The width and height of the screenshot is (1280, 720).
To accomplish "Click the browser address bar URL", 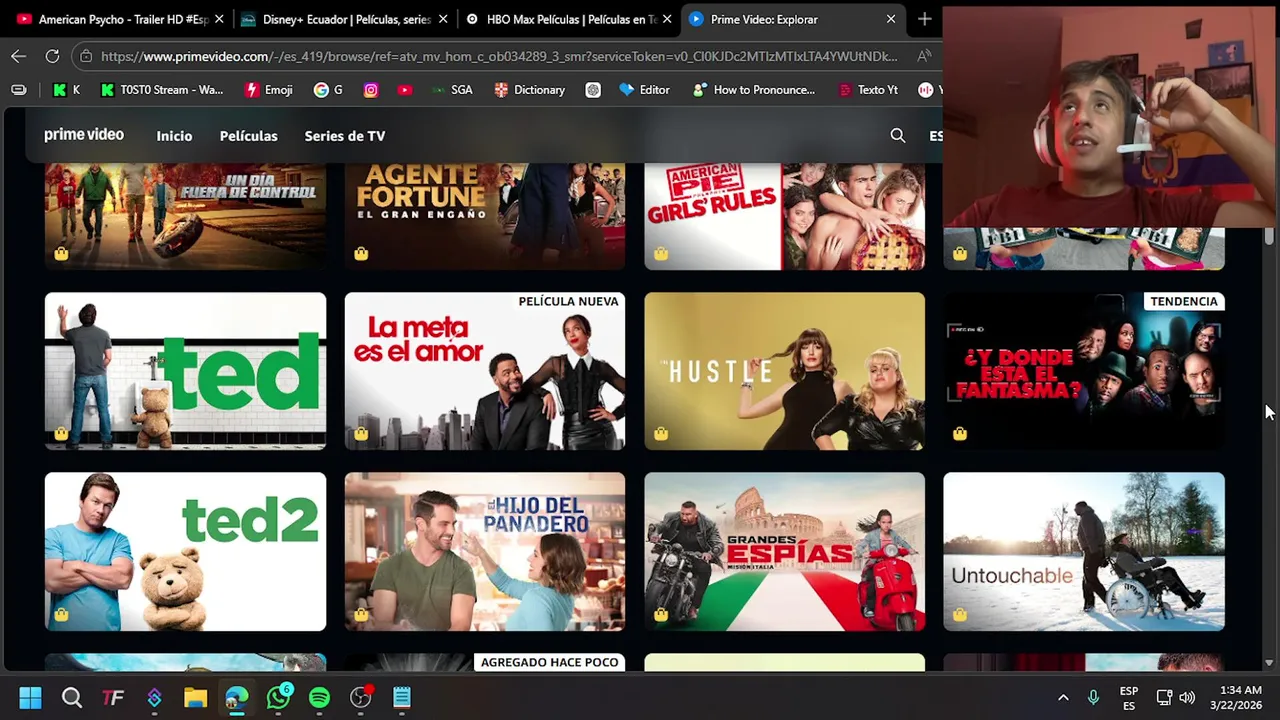I will (499, 56).
